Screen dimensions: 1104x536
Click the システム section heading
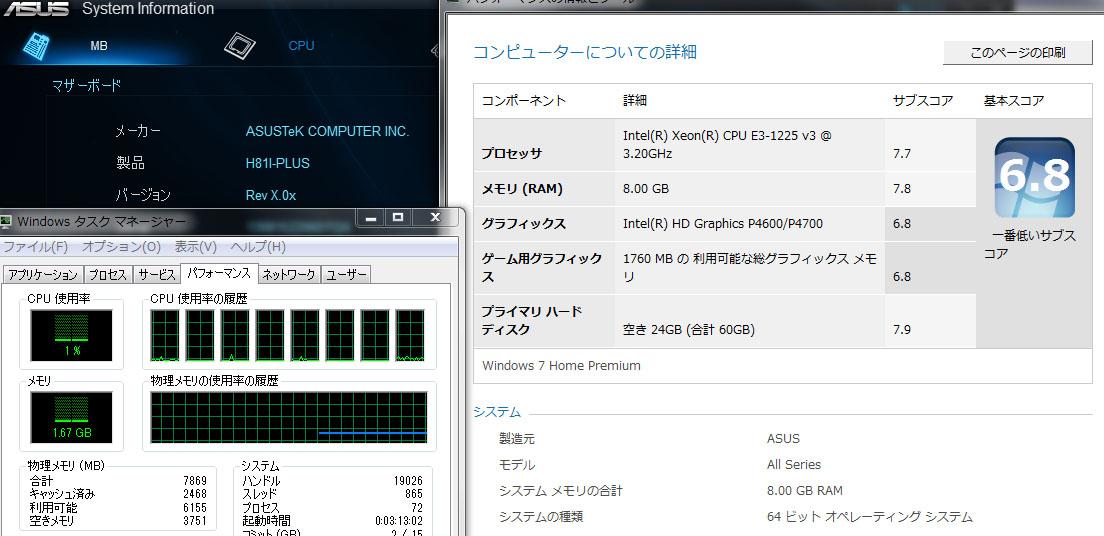[497, 412]
